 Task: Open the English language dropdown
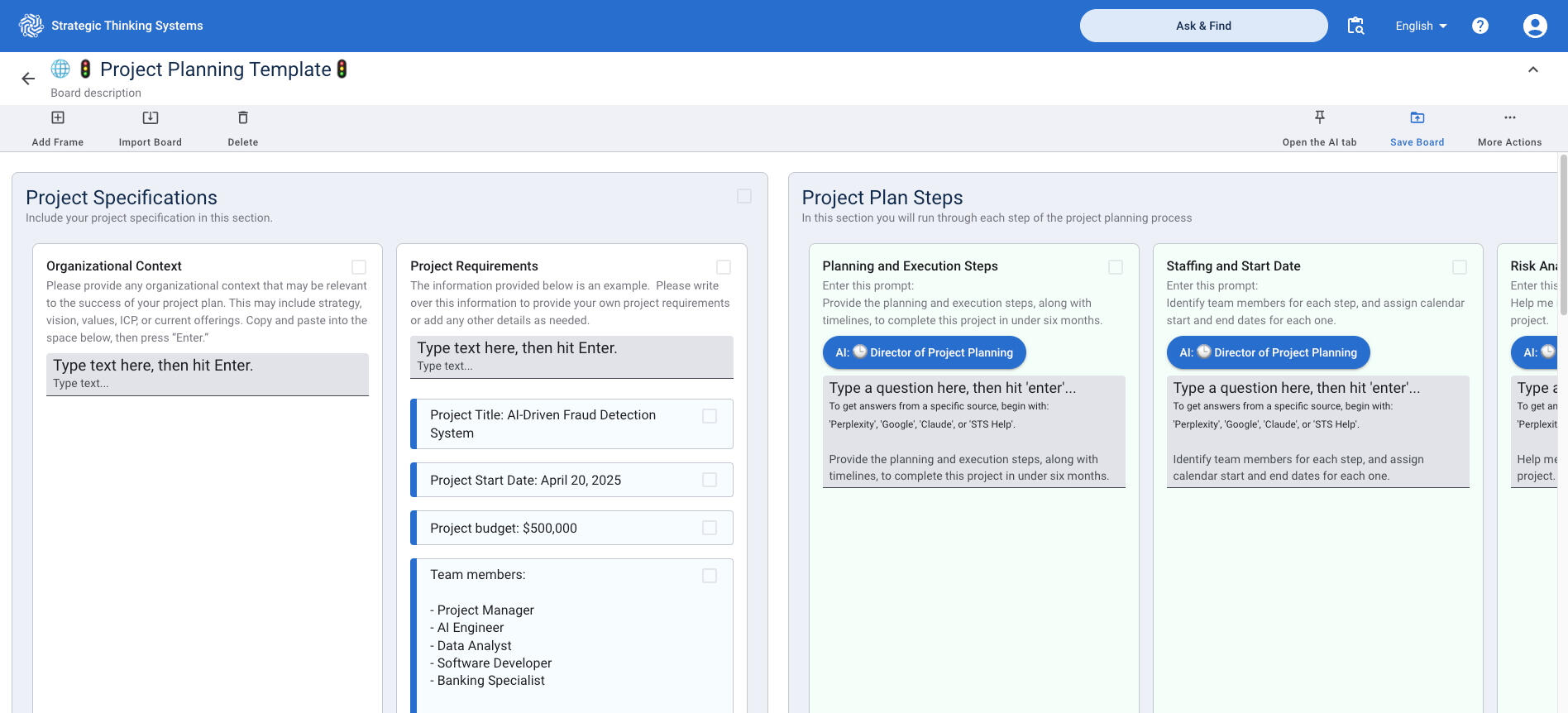(1421, 26)
